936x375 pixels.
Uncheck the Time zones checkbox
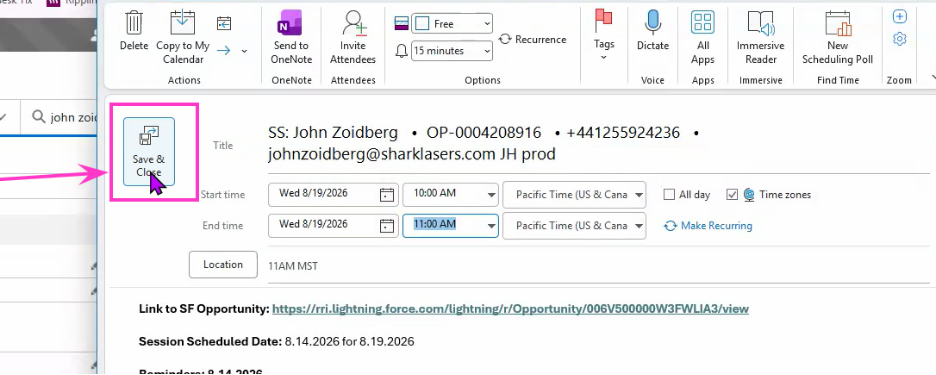732,195
